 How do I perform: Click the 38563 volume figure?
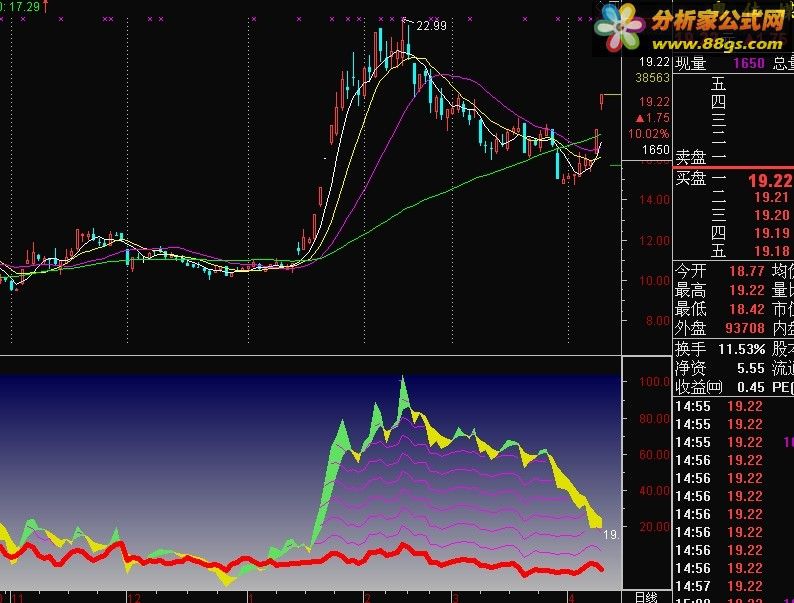653,78
